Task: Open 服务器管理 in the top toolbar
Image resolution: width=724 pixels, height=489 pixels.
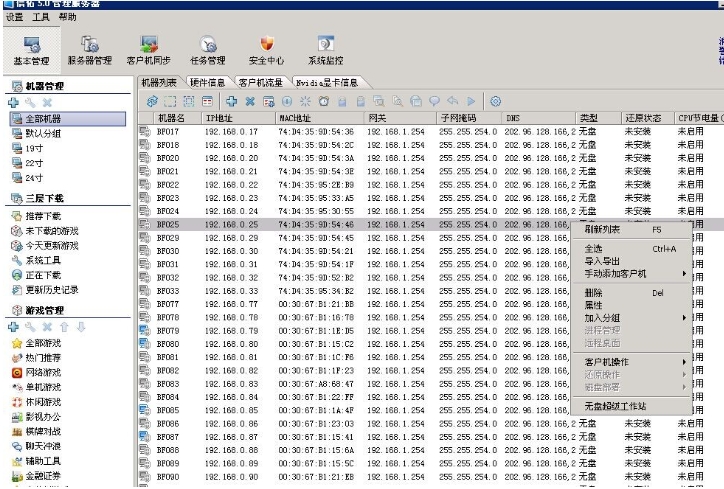Action: (x=90, y=51)
